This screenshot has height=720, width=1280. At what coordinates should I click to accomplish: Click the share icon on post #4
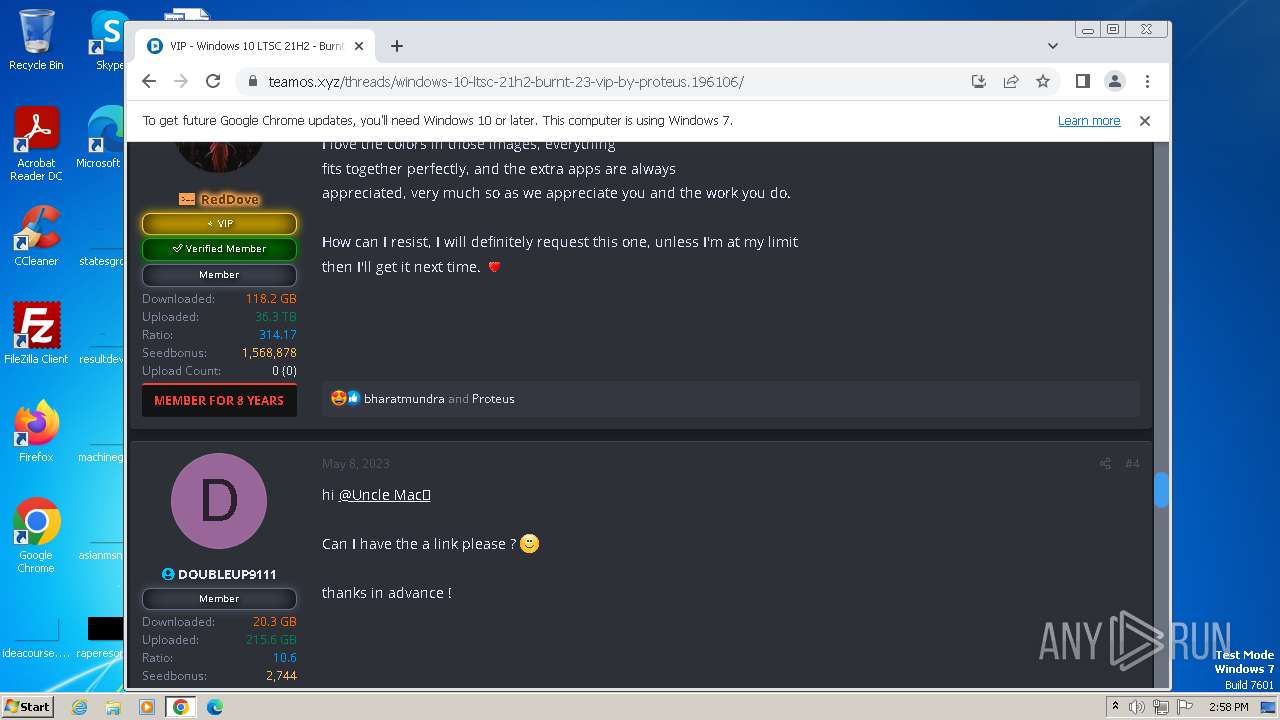coord(1105,464)
